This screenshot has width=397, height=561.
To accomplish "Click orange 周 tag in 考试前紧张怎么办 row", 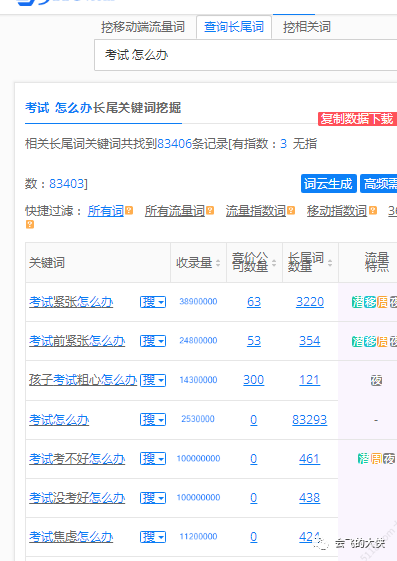I will pos(382,341).
